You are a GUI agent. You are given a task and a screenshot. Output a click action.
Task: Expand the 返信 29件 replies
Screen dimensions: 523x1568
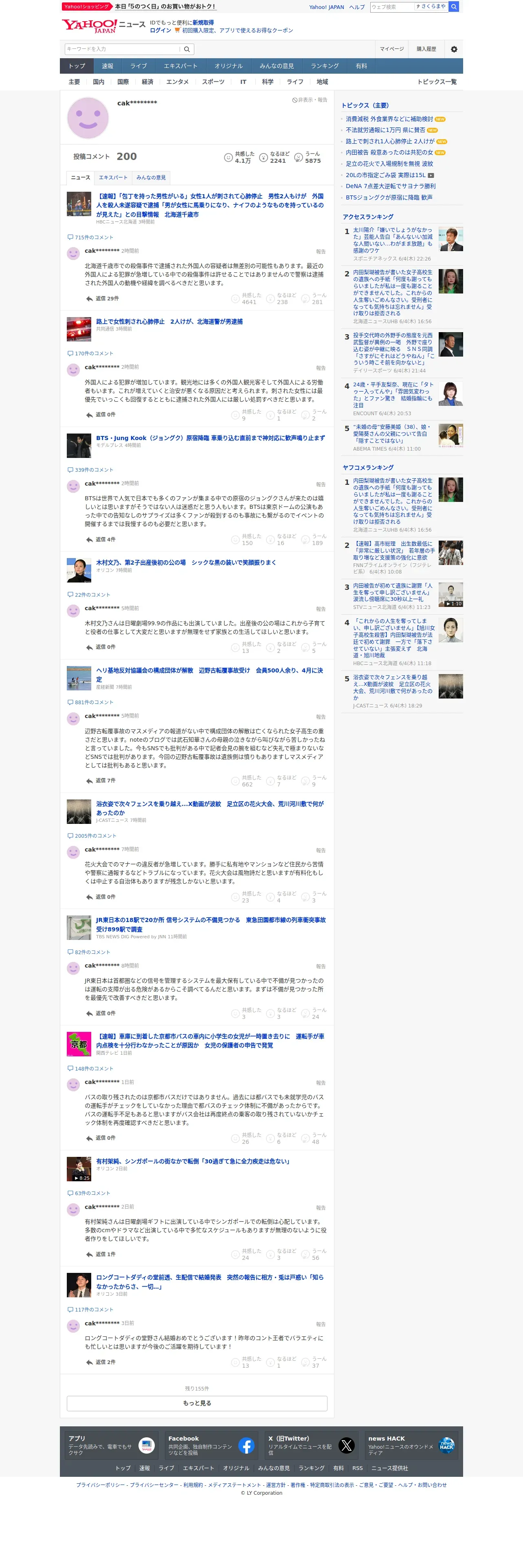click(x=102, y=299)
